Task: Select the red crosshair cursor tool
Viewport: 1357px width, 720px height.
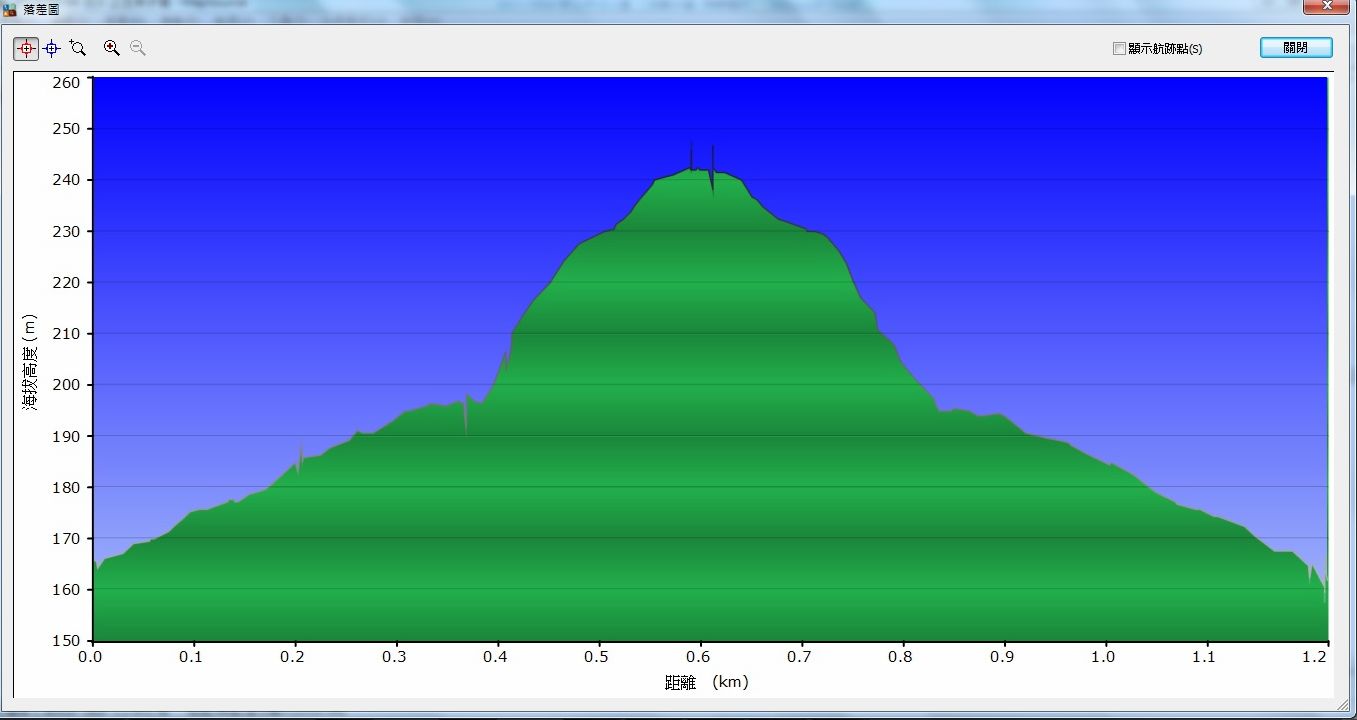Action: [x=26, y=48]
